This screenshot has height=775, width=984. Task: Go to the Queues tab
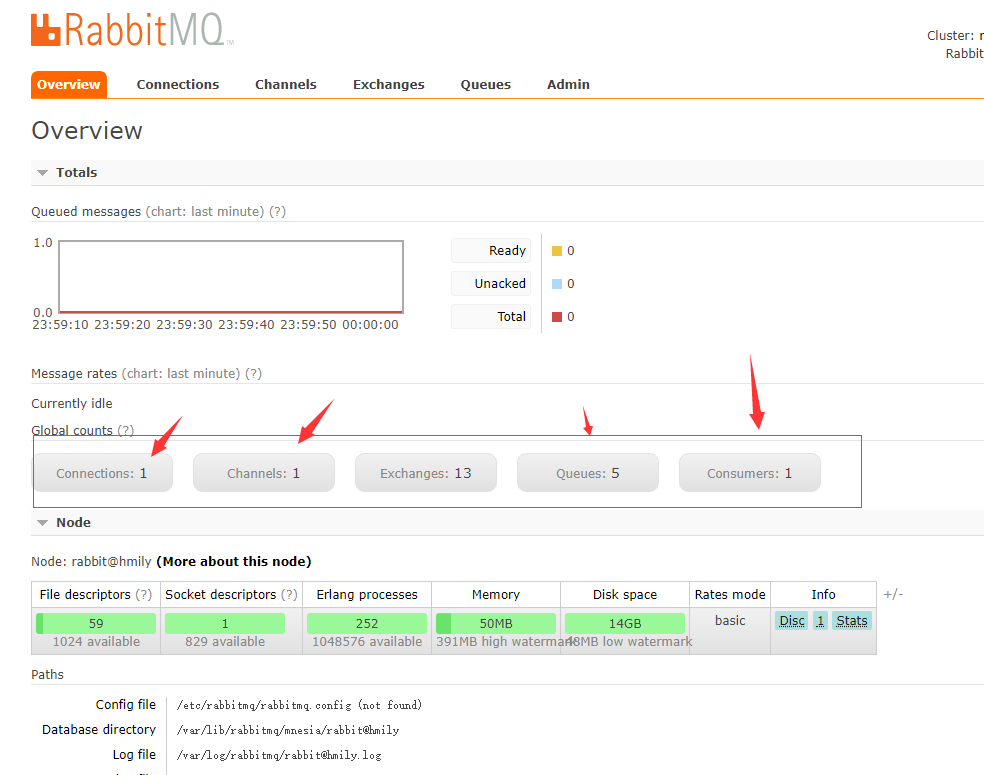(486, 85)
